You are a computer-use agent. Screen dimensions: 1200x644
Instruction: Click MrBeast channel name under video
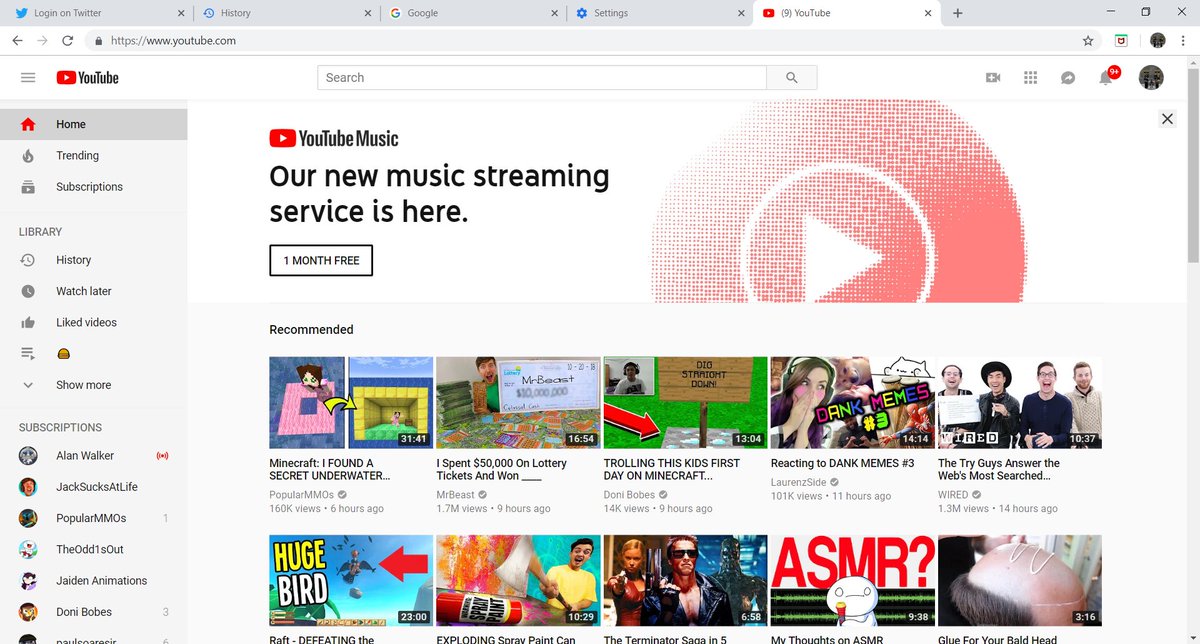point(455,495)
